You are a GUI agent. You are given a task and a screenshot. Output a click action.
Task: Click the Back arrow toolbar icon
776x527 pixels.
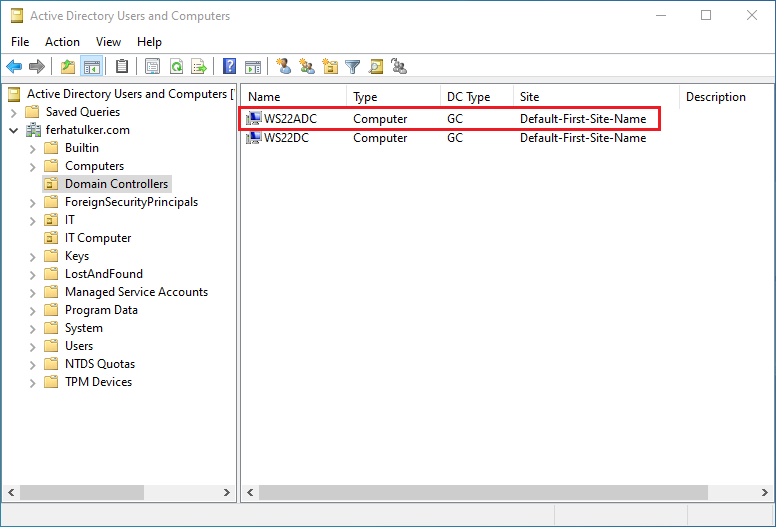point(14,66)
